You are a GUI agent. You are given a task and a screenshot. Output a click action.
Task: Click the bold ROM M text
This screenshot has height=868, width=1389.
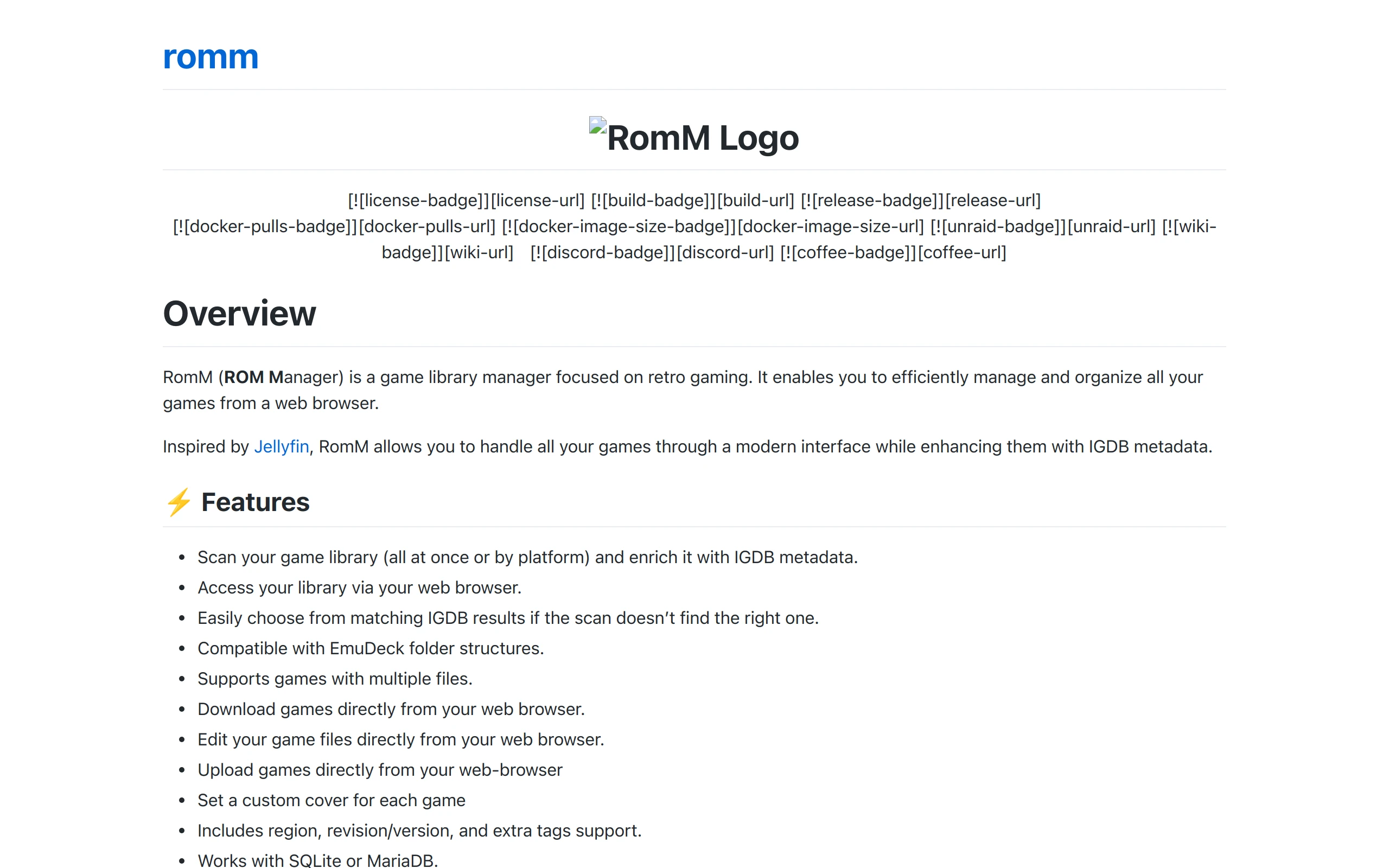pos(253,377)
